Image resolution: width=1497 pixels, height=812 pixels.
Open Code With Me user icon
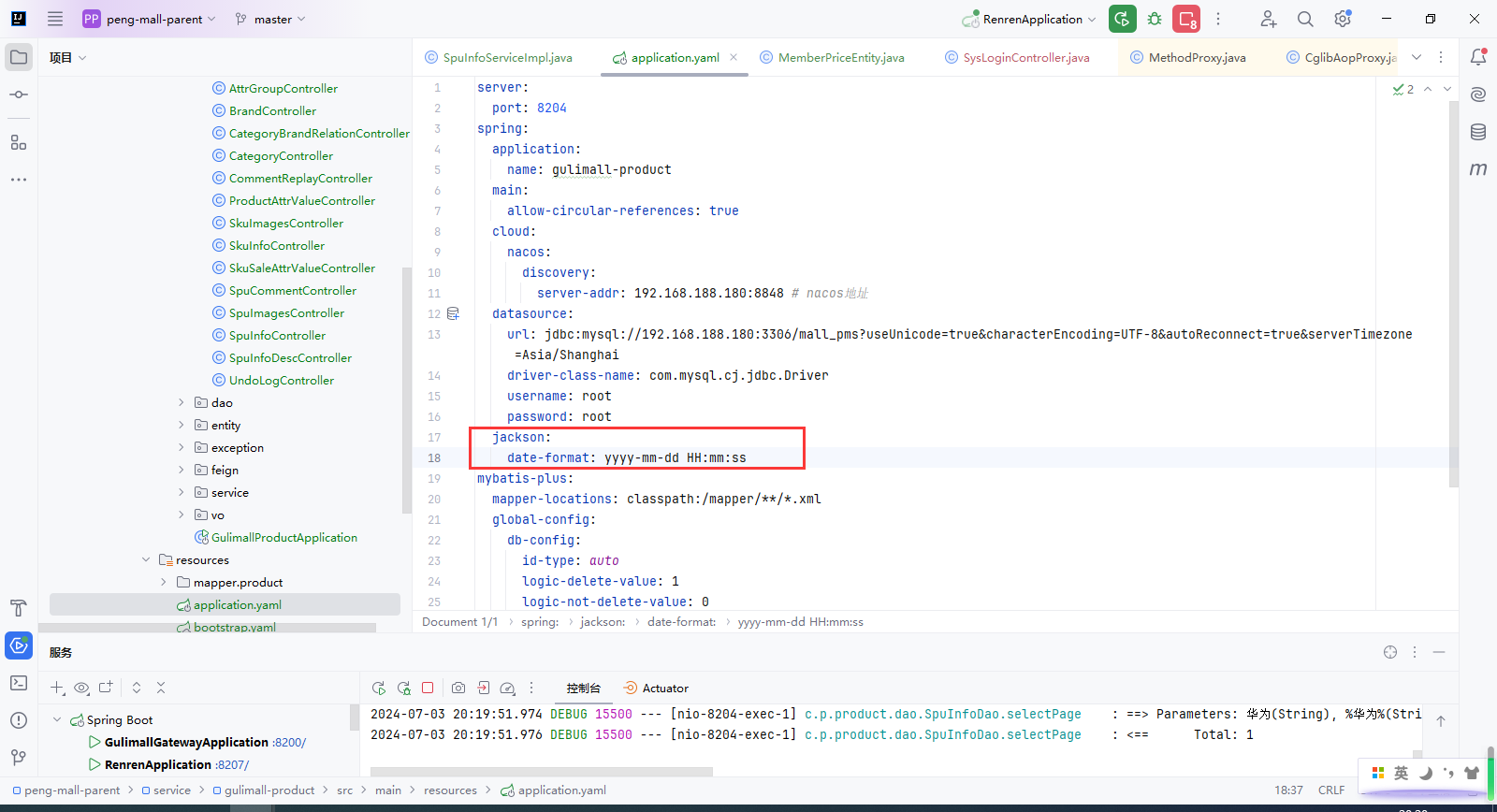pyautogui.click(x=1268, y=19)
